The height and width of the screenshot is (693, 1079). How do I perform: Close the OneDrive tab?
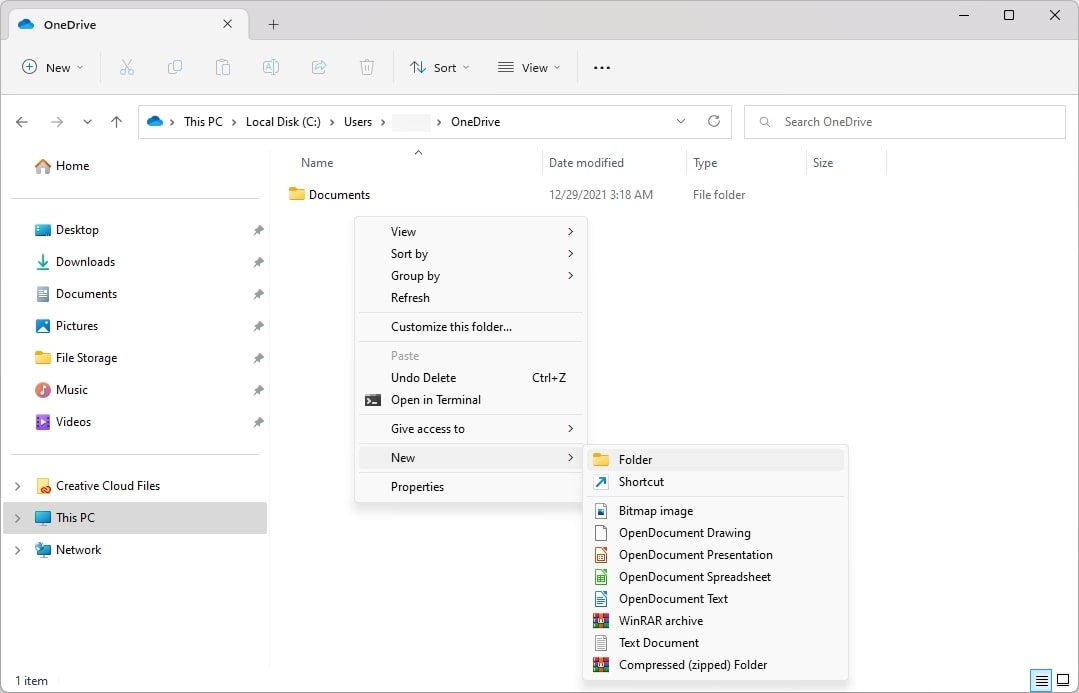click(x=227, y=24)
